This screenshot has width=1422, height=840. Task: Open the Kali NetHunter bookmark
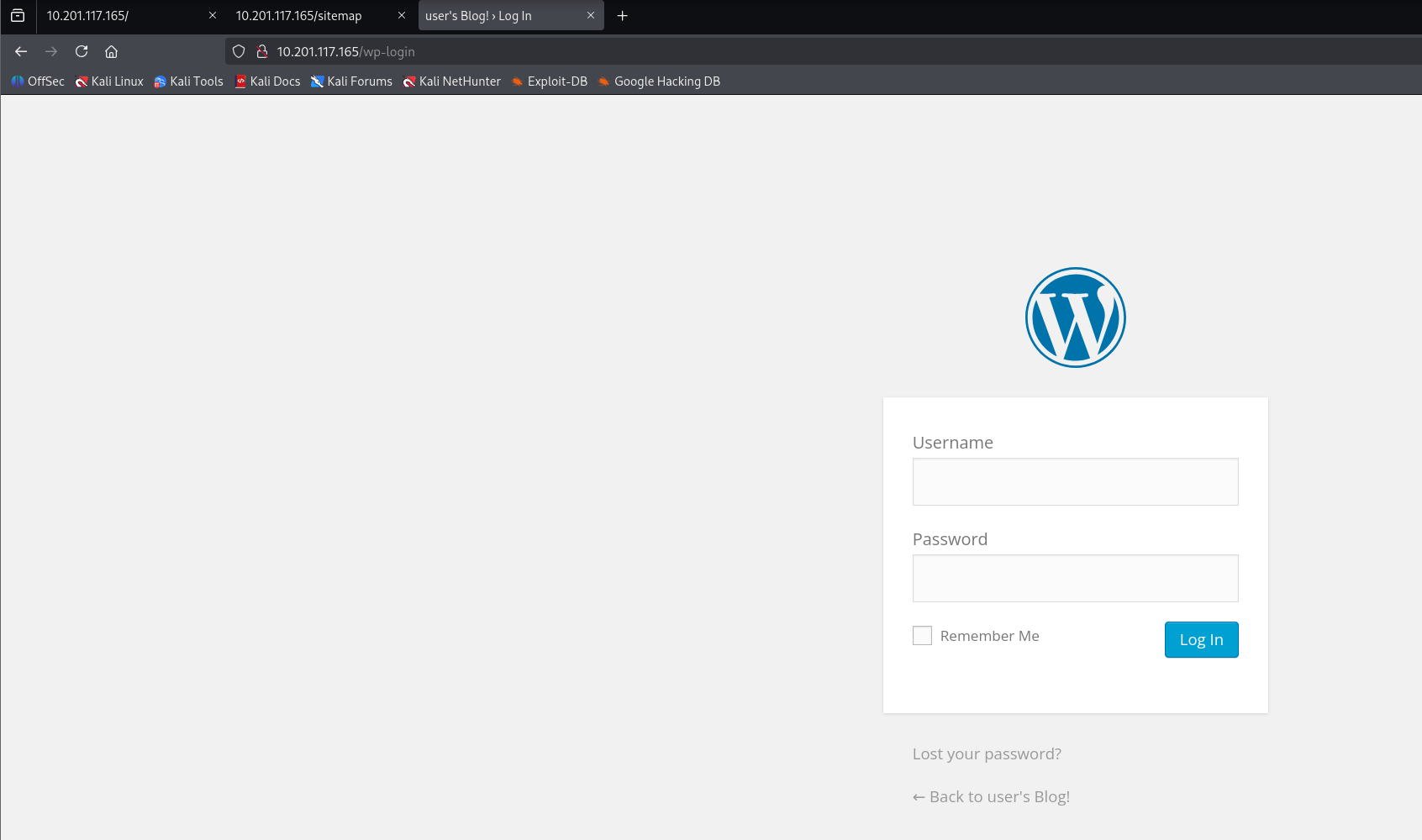[452, 81]
